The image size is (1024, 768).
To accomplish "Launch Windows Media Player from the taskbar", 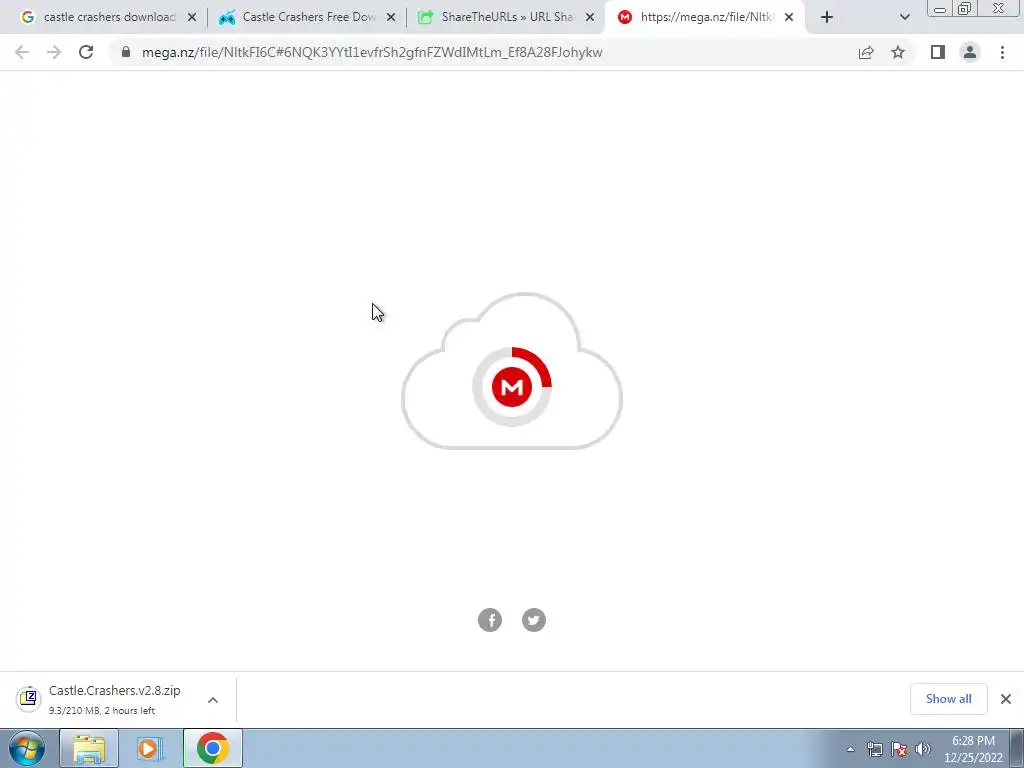I will [150, 748].
